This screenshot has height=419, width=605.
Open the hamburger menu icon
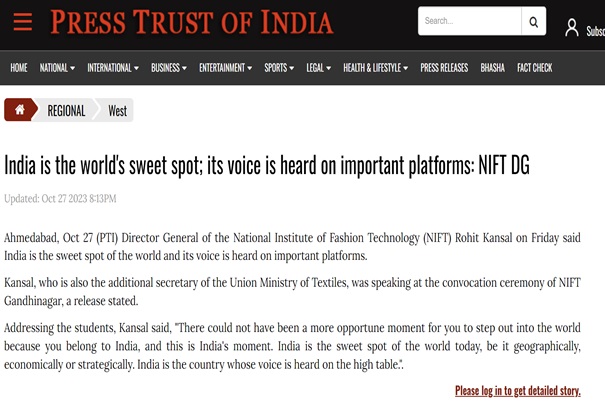[x=22, y=21]
